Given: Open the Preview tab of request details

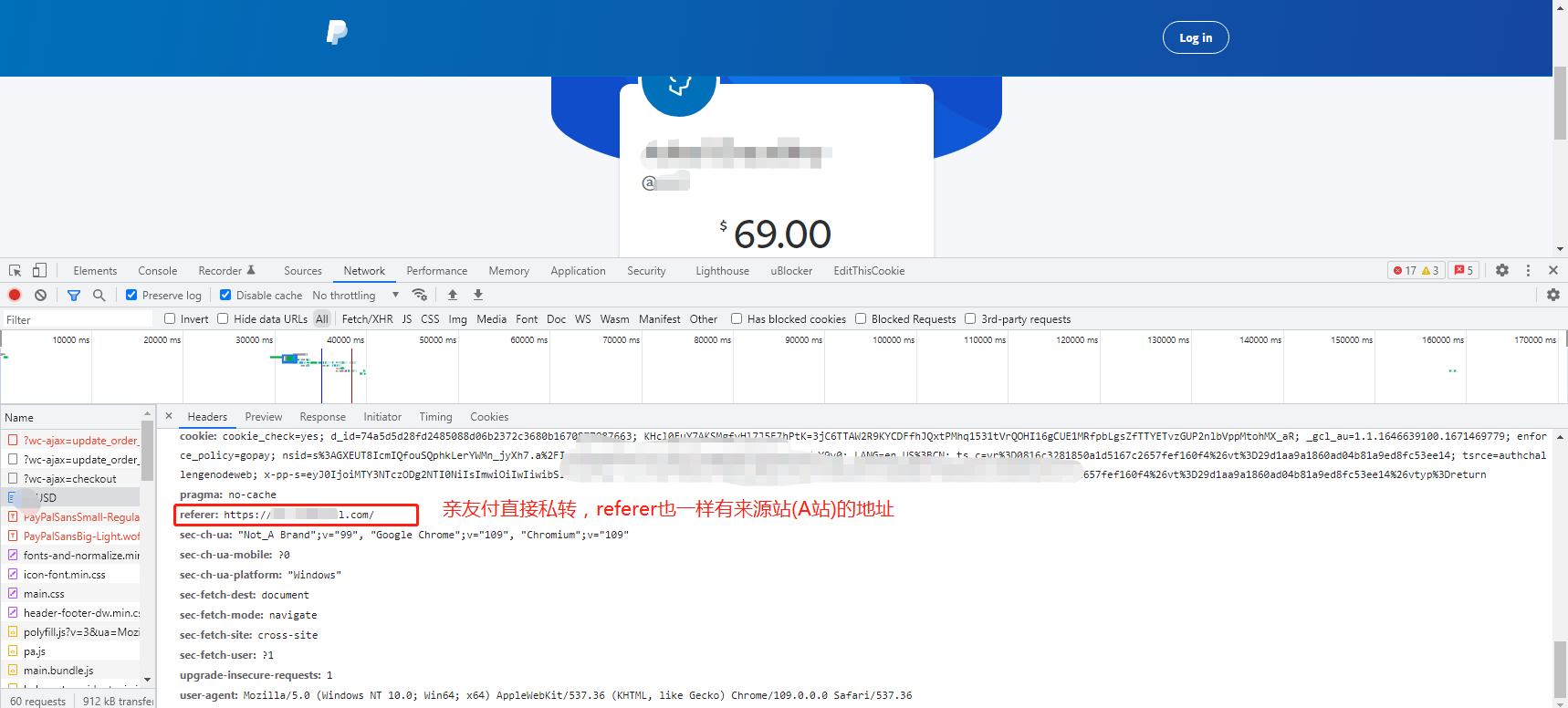Looking at the screenshot, I should click(x=264, y=417).
